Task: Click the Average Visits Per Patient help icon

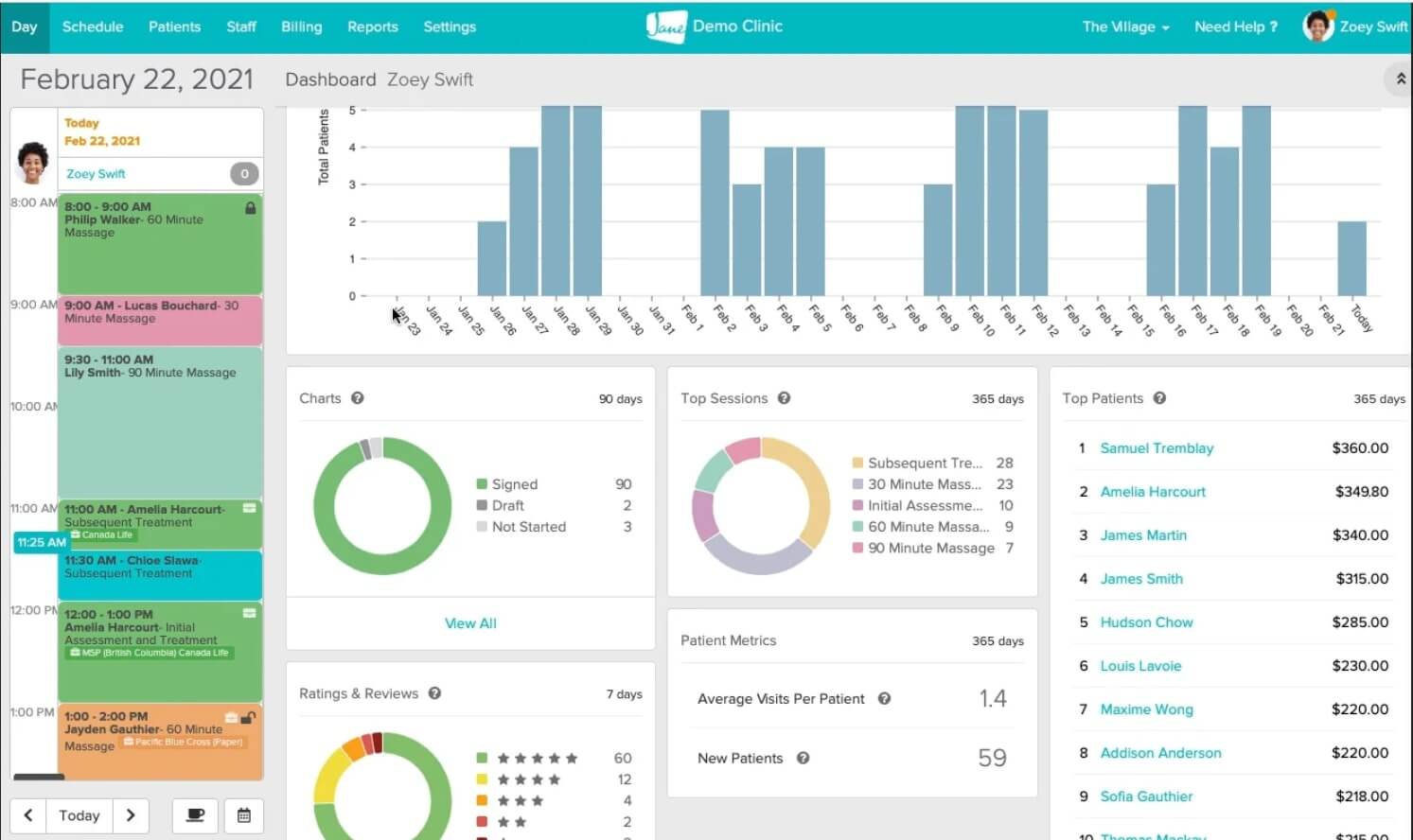Action: click(x=884, y=699)
